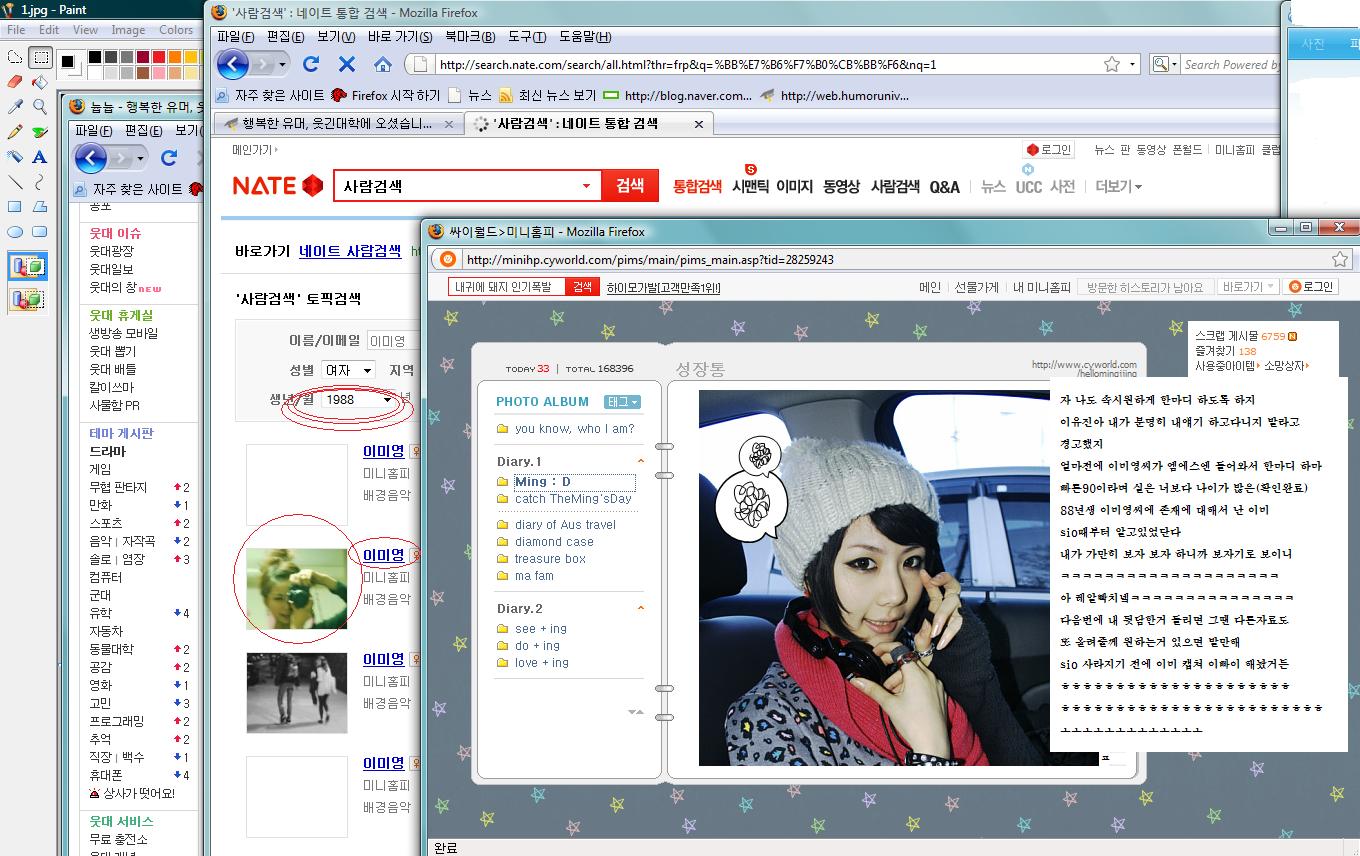This screenshot has width=1360, height=856.
Task: Select the Eraser tool in Paint
Action: tap(15, 82)
